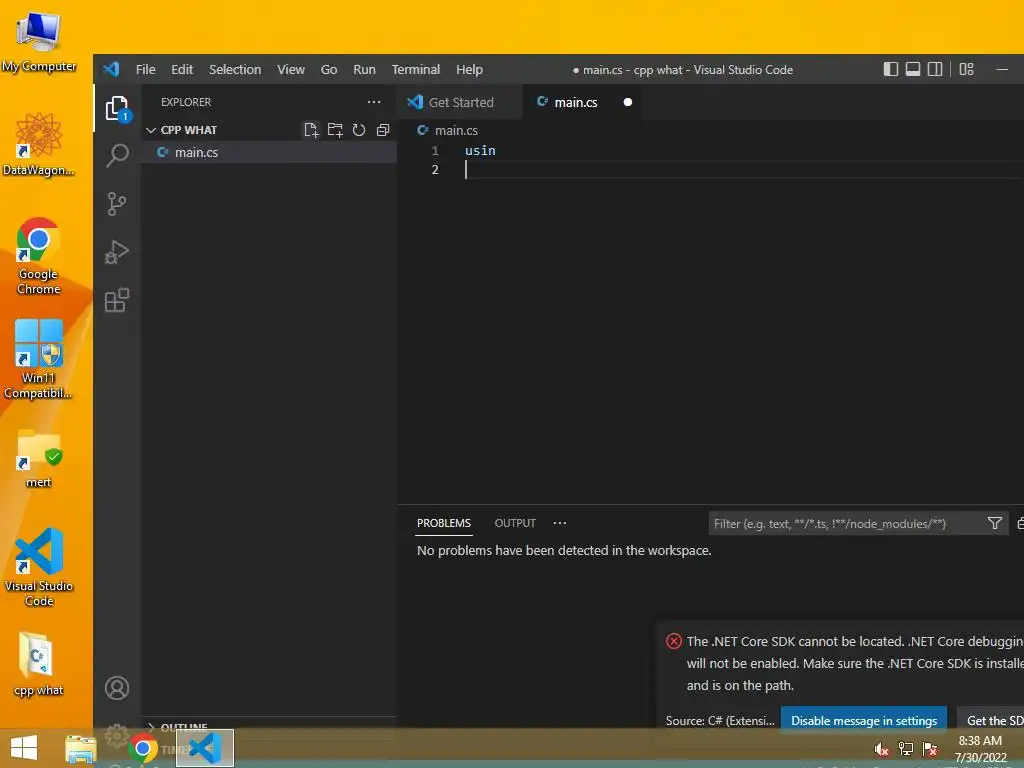Viewport: 1024px width, 768px height.
Task: Click main.cs in the editor breadcrumb
Action: coord(456,130)
